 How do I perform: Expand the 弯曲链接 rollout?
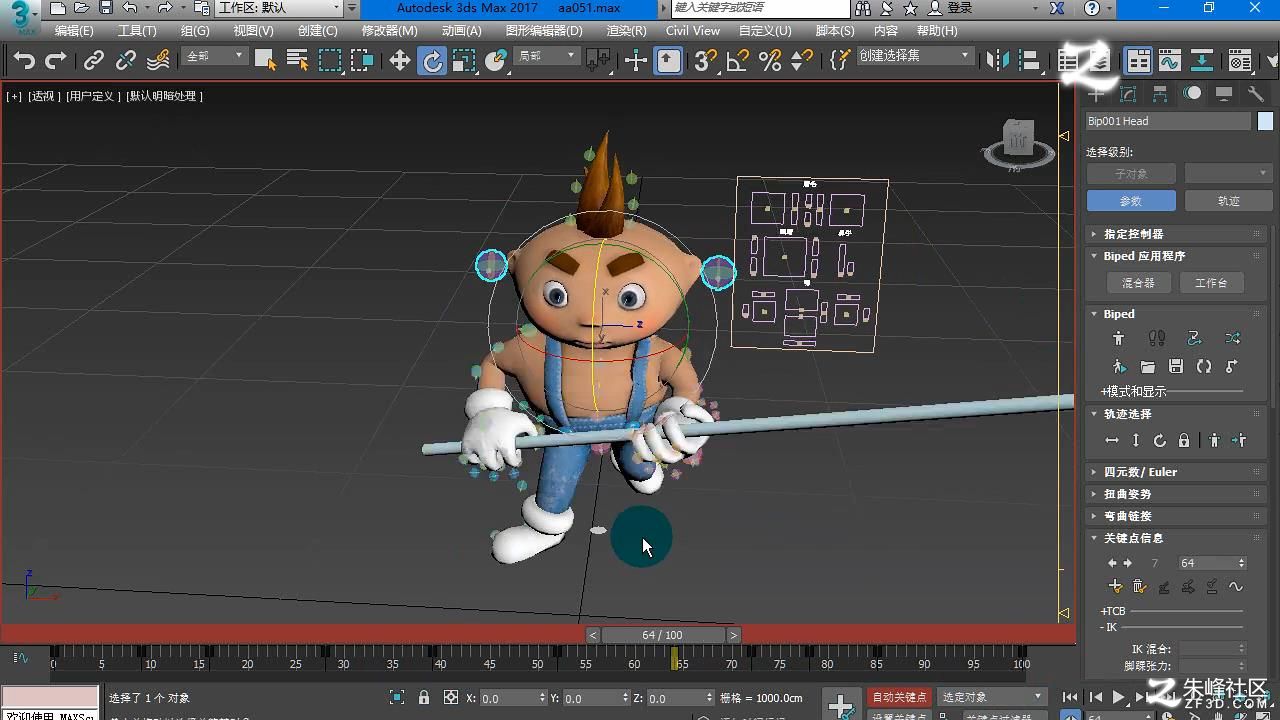click(1175, 516)
